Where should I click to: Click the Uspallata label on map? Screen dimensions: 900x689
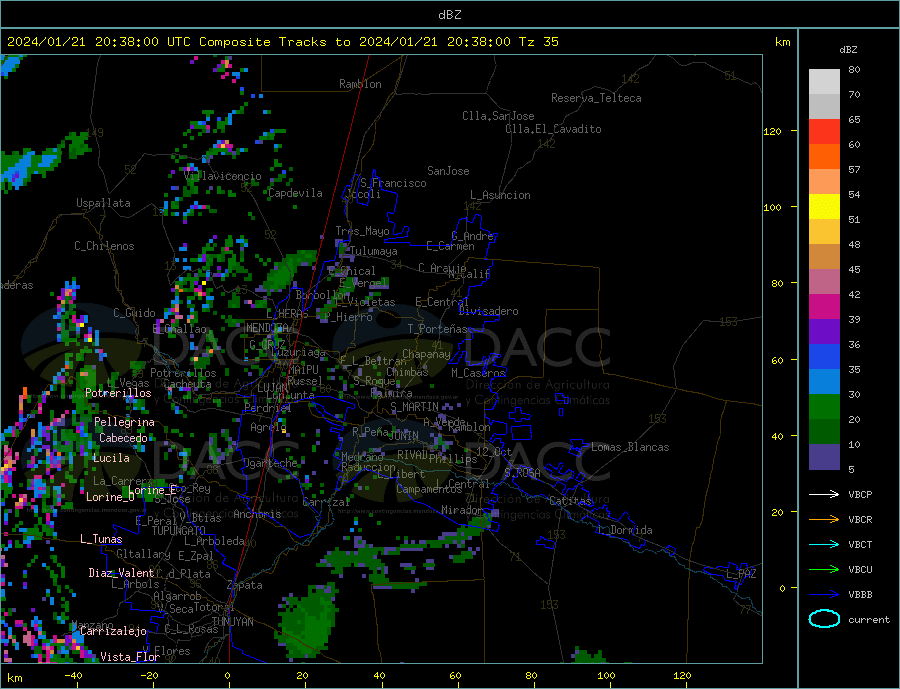103,203
